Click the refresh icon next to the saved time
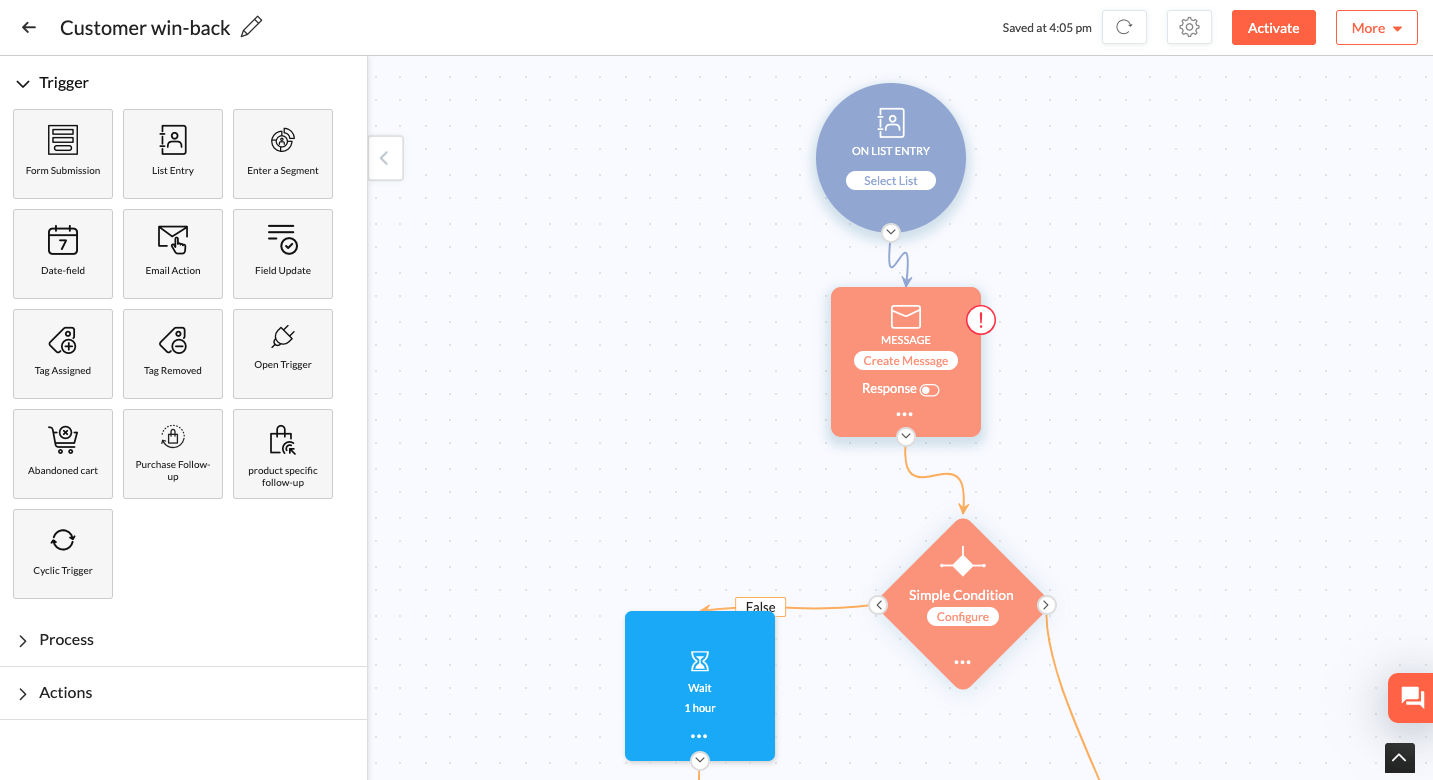 point(1124,27)
